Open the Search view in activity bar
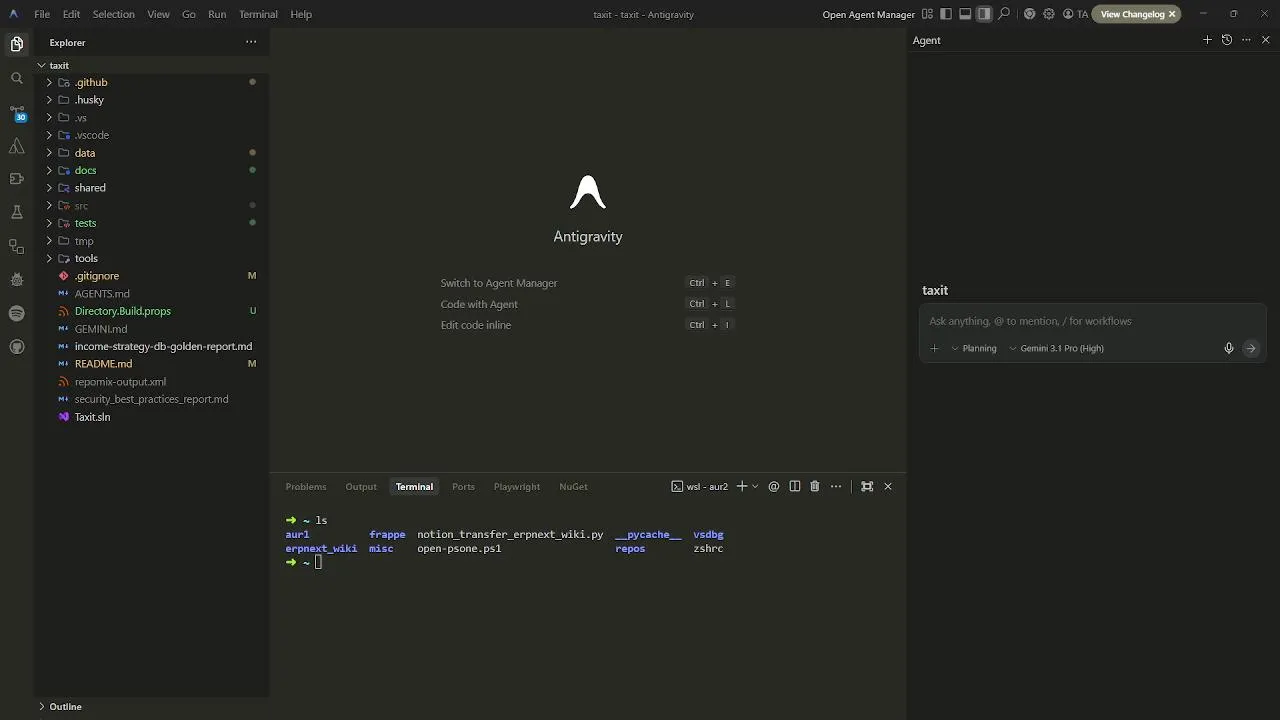 coord(16,78)
